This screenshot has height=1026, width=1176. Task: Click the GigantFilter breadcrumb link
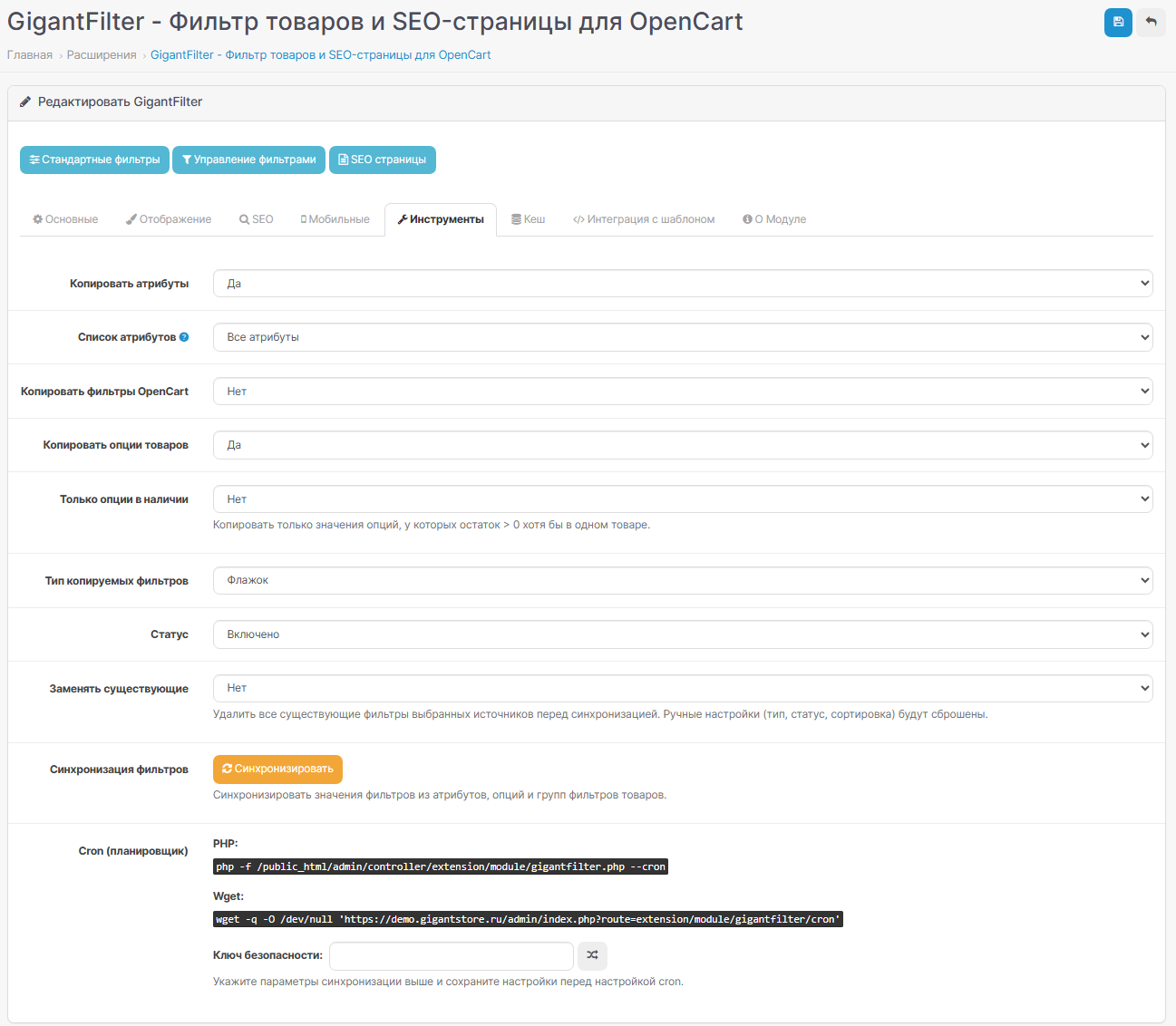(321, 55)
